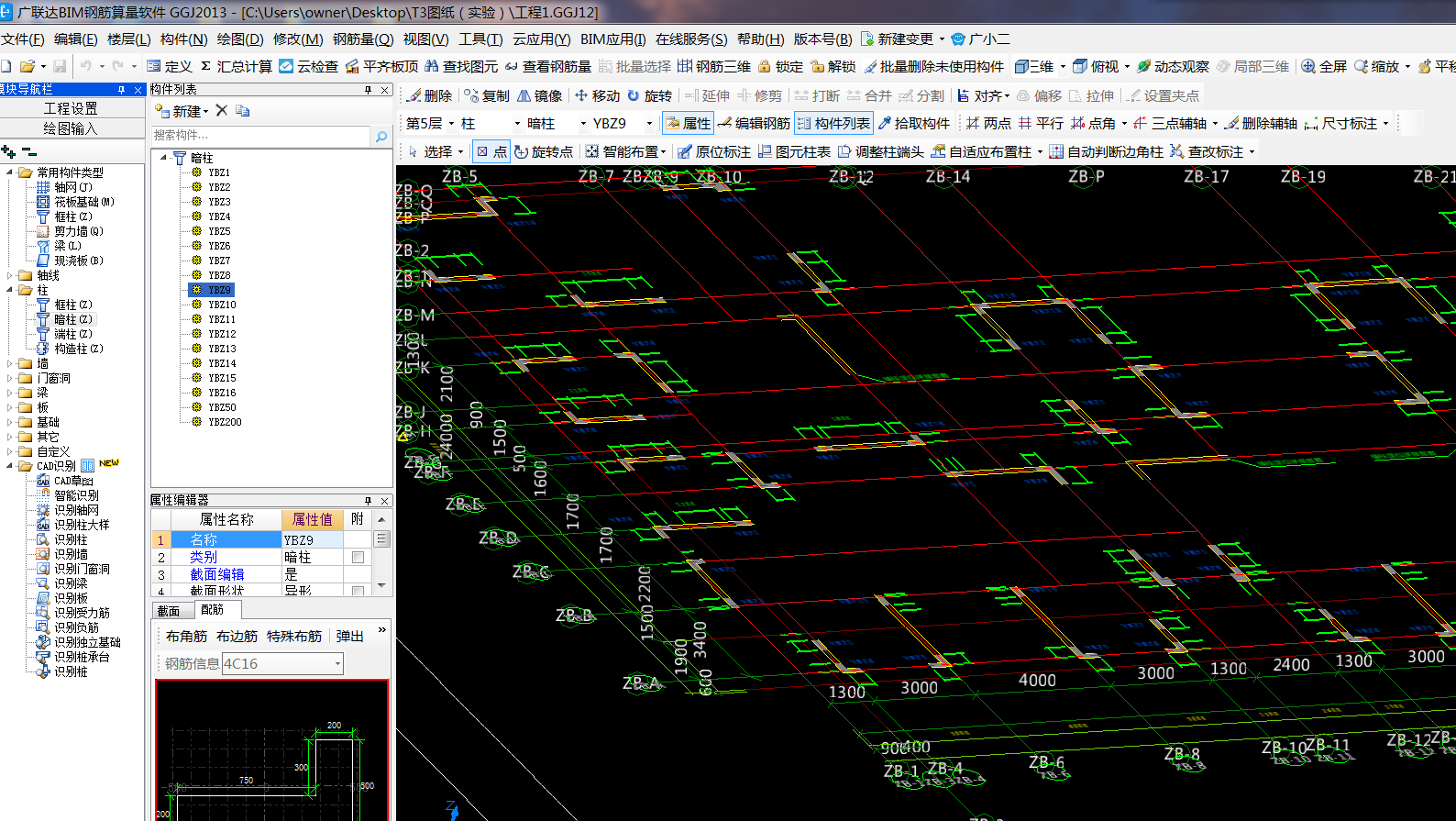The width and height of the screenshot is (1456, 821).
Task: Select the 两点 two-point axis tool
Action: (x=988, y=123)
